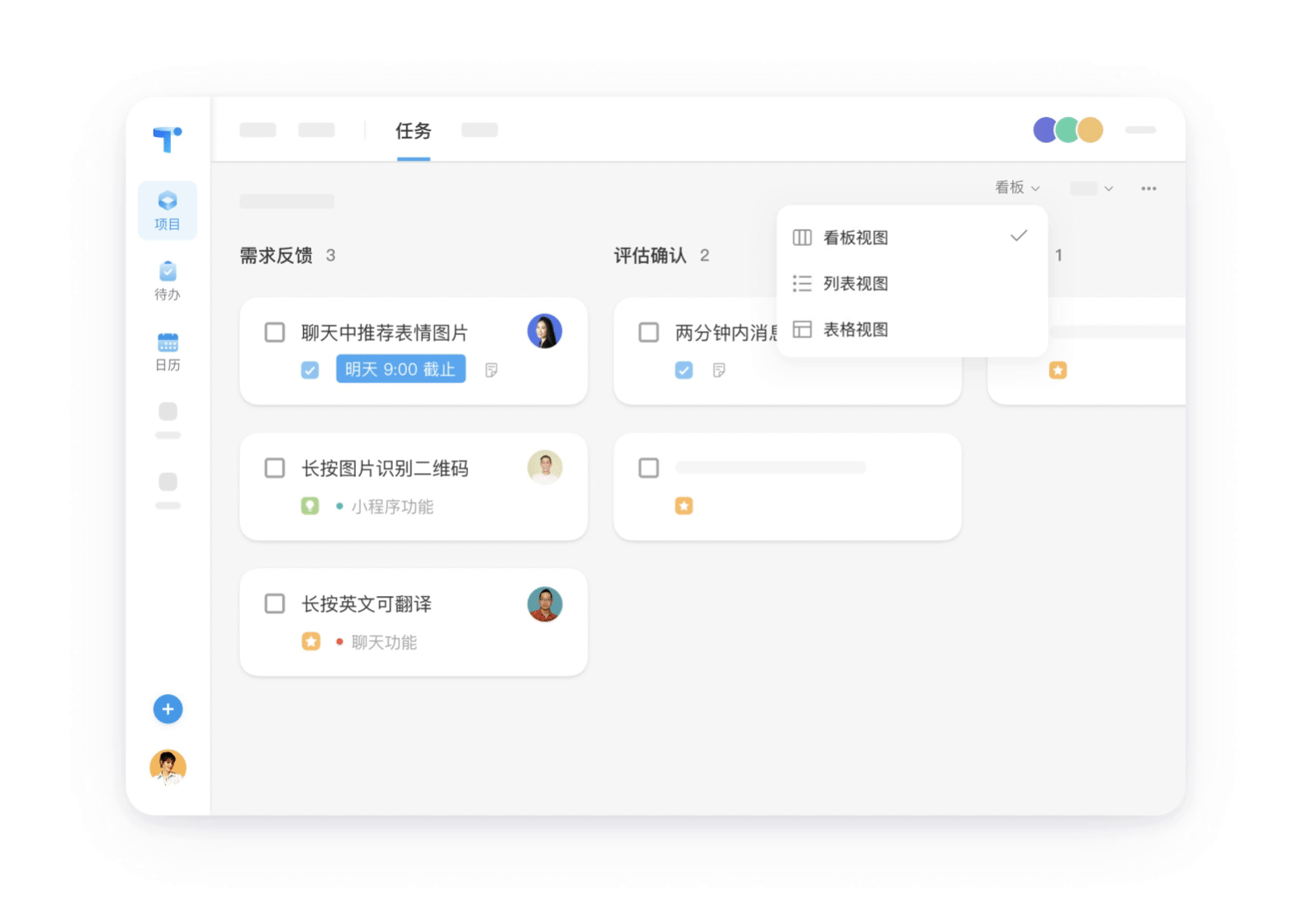Open the 待办 to-do icon
The image size is (1316, 913).
pos(168,281)
